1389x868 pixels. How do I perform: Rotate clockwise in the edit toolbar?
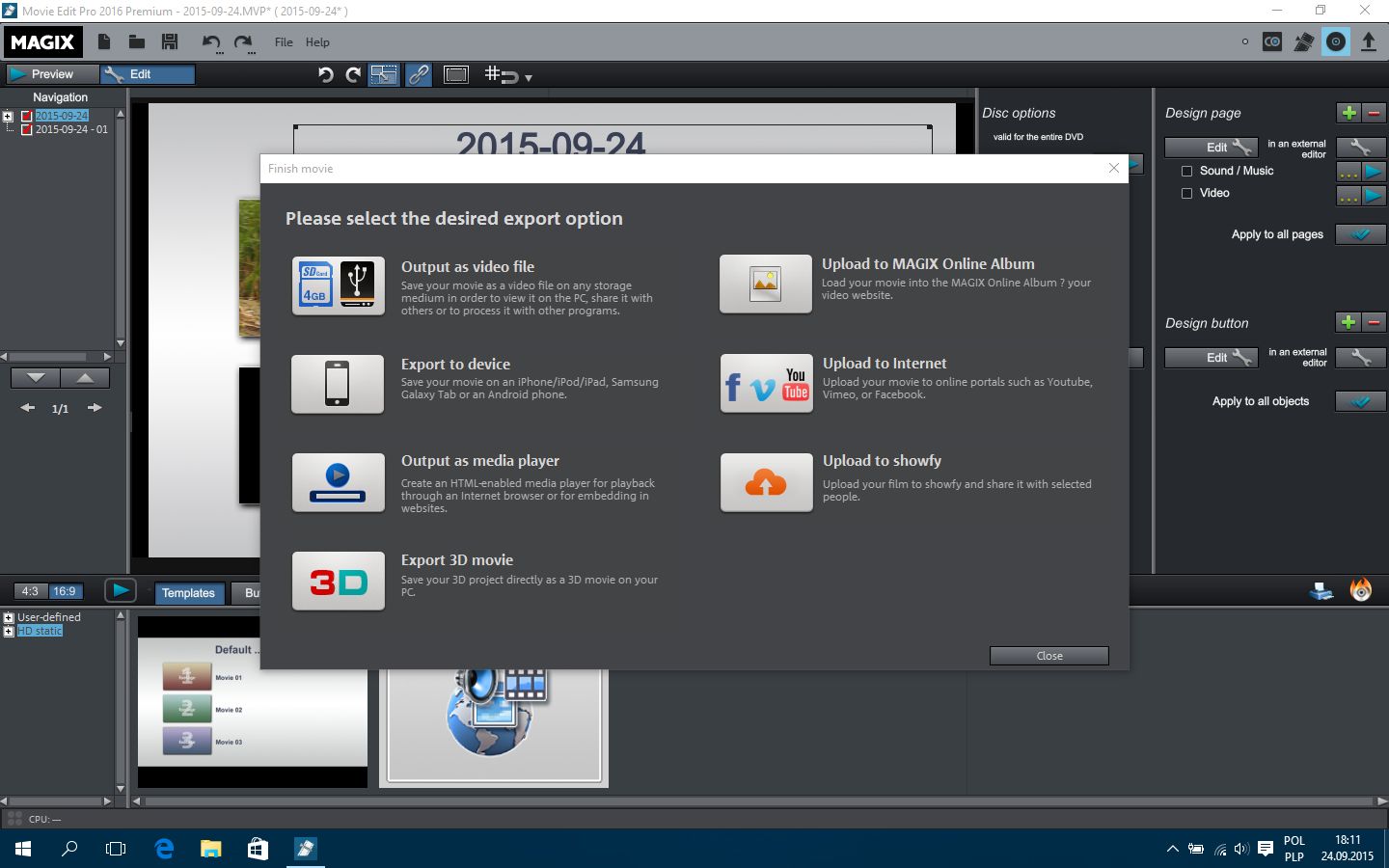pos(353,74)
